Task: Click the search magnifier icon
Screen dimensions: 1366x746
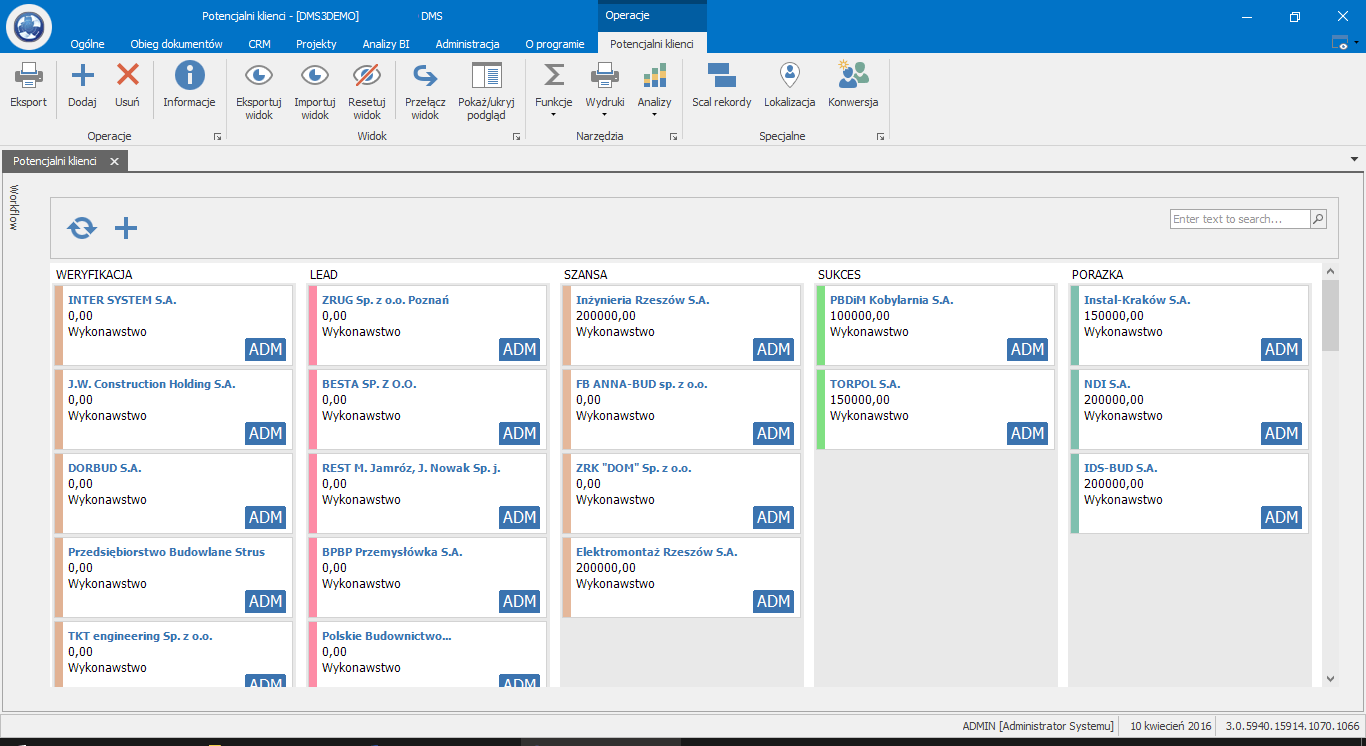Action: [x=1318, y=219]
